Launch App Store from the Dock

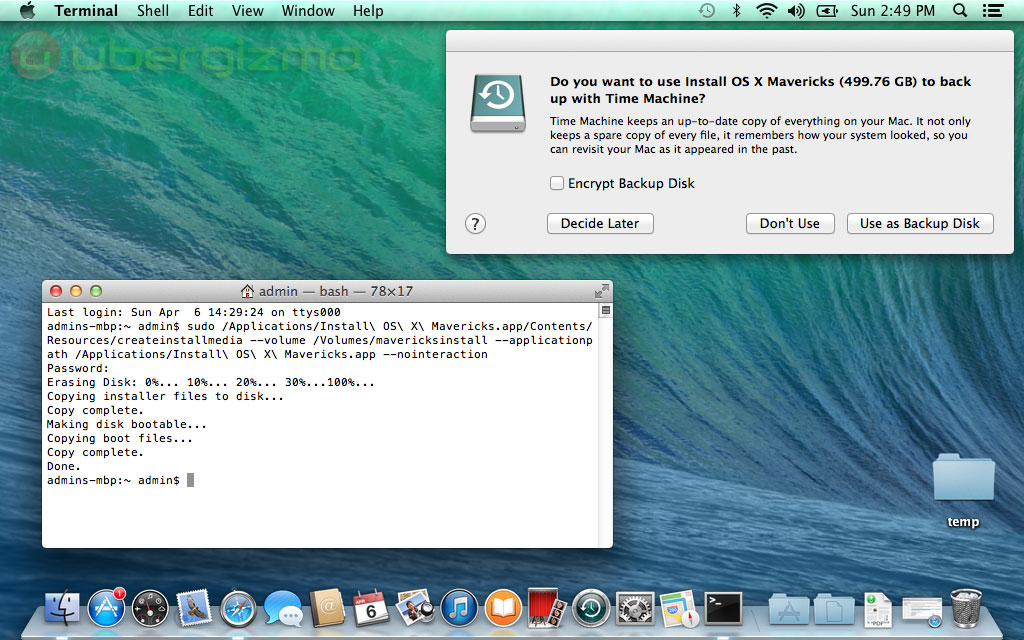click(x=106, y=608)
